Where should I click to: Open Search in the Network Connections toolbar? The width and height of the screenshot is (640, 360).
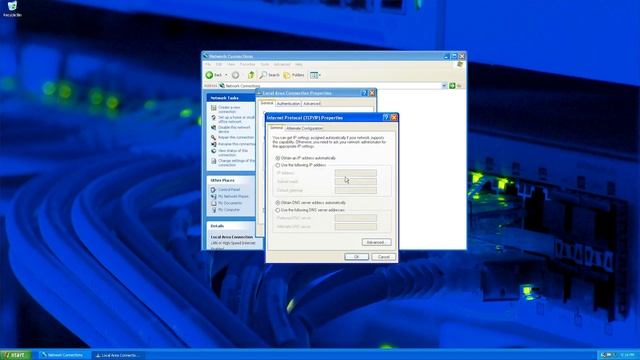pos(269,75)
